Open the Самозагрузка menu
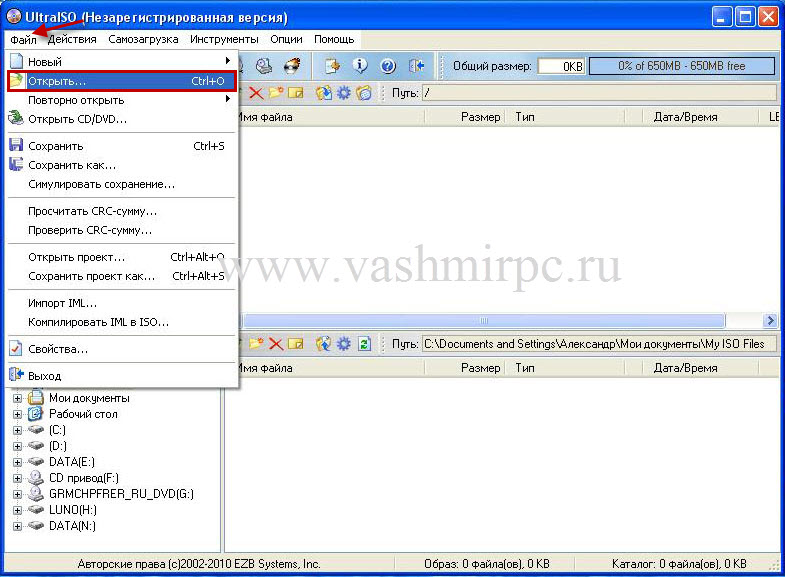Screen dimensions: 785x577 [x=143, y=39]
